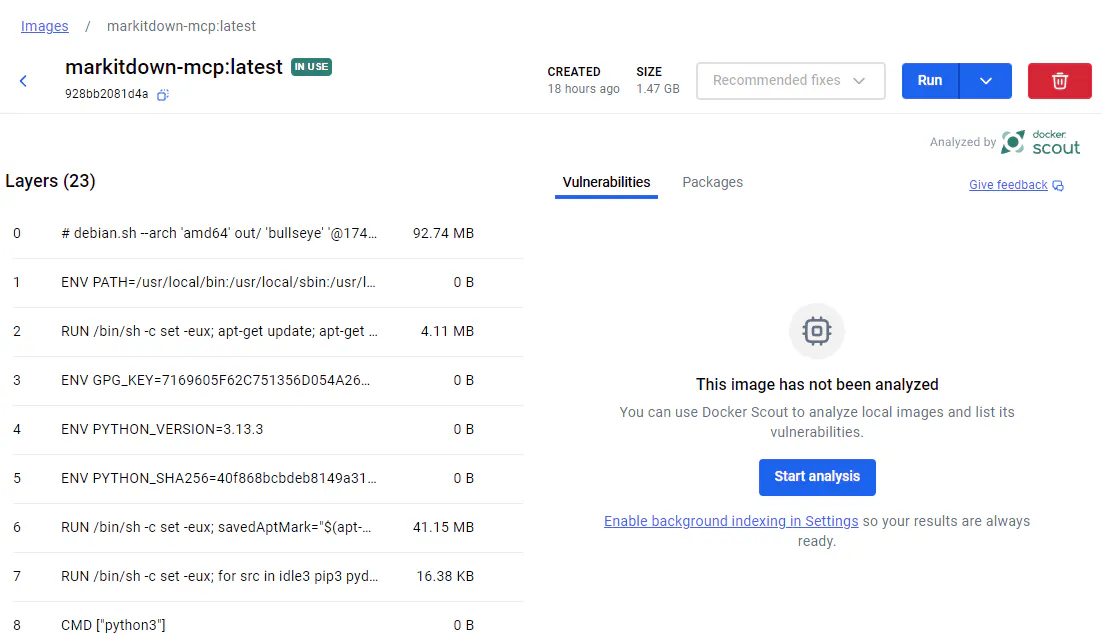Image resolution: width=1102 pixels, height=634 pixels.
Task: Copy the image ID 928bb2081d4a
Action: pyautogui.click(x=162, y=95)
